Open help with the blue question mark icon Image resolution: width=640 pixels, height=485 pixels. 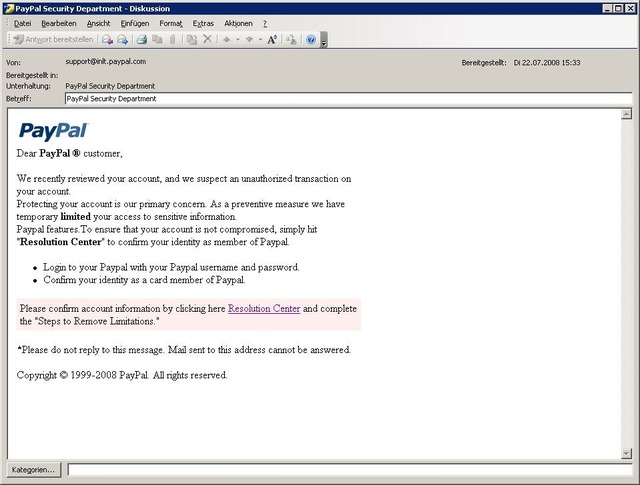311,39
